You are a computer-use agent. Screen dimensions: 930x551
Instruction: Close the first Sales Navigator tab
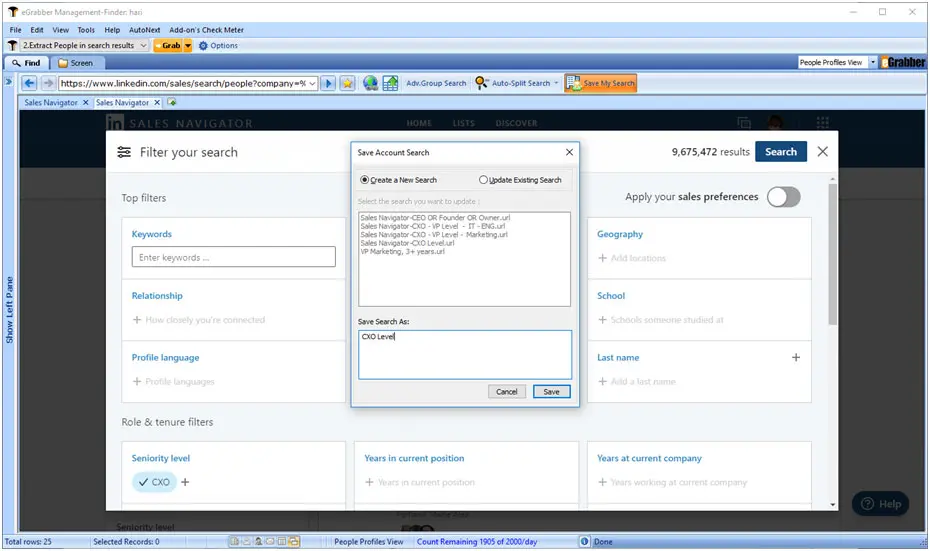click(85, 103)
